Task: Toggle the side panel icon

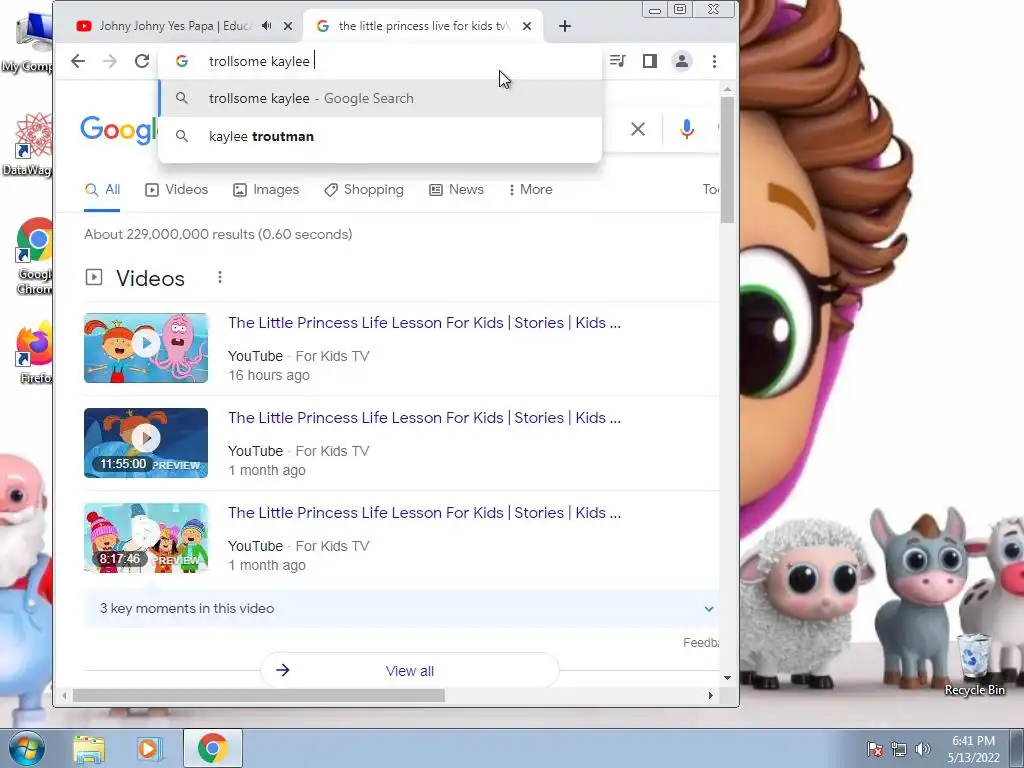Action: click(x=650, y=61)
